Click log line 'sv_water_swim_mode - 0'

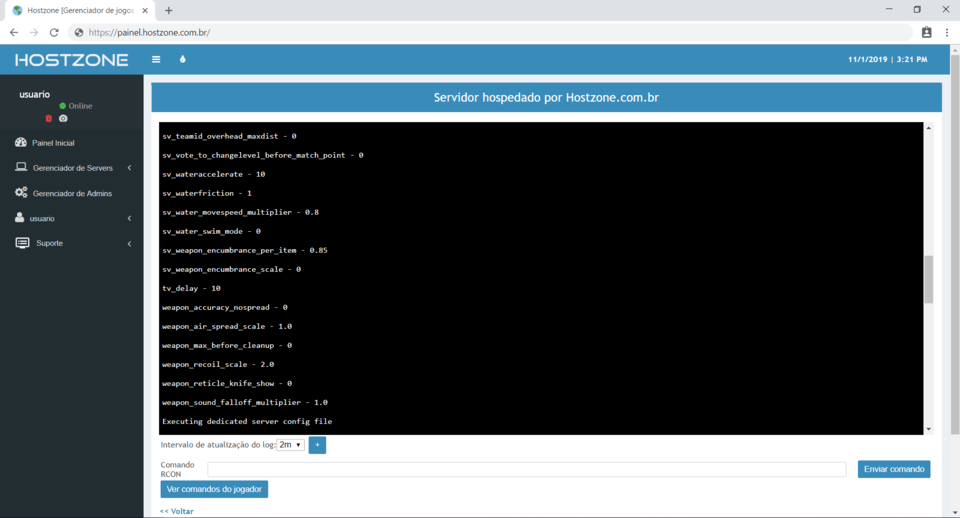[211, 231]
